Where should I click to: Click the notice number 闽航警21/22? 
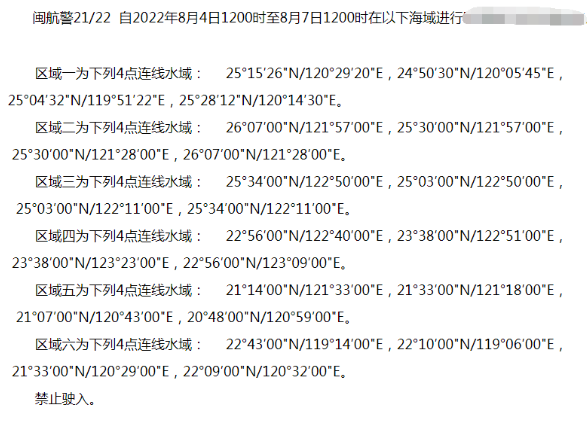pos(72,18)
